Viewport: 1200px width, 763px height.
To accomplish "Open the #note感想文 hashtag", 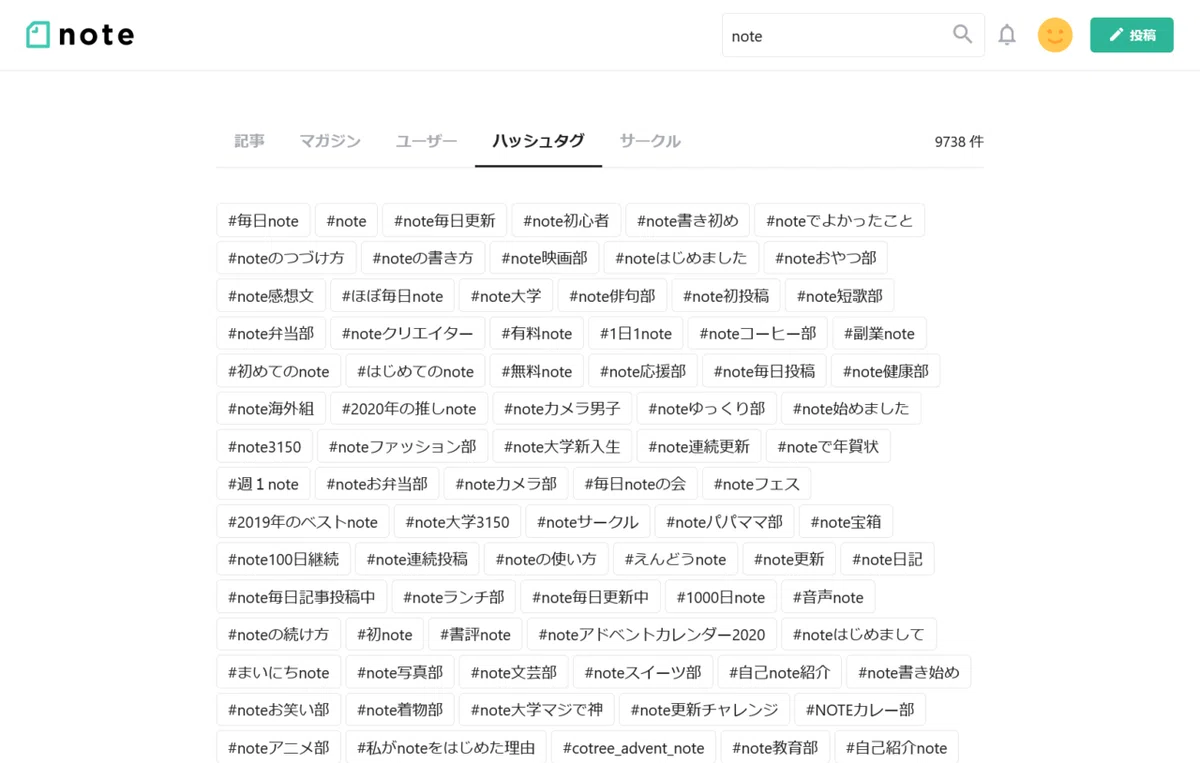I will coord(271,296).
